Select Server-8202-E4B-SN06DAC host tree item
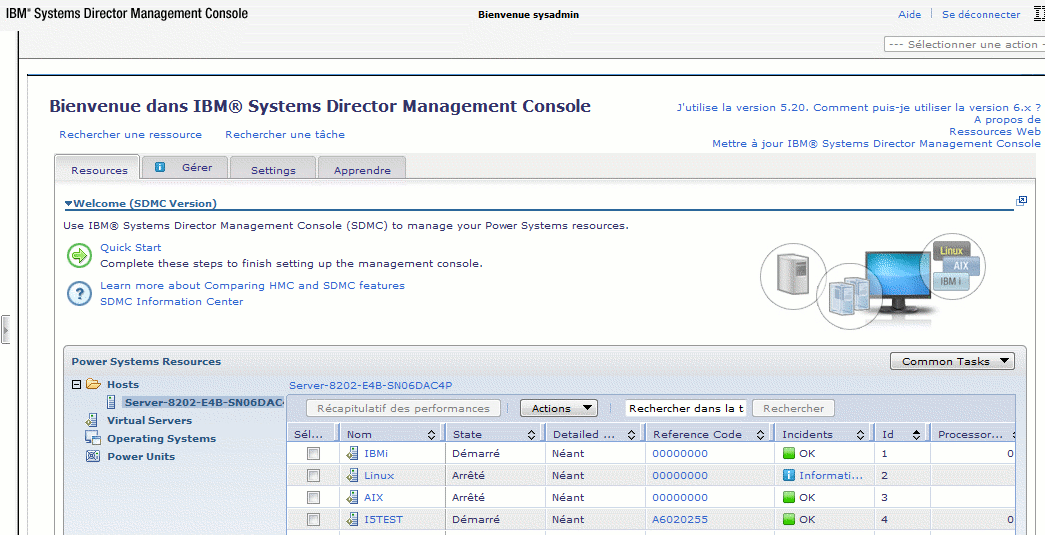Image resolution: width=1045 pixels, height=535 pixels. point(203,402)
